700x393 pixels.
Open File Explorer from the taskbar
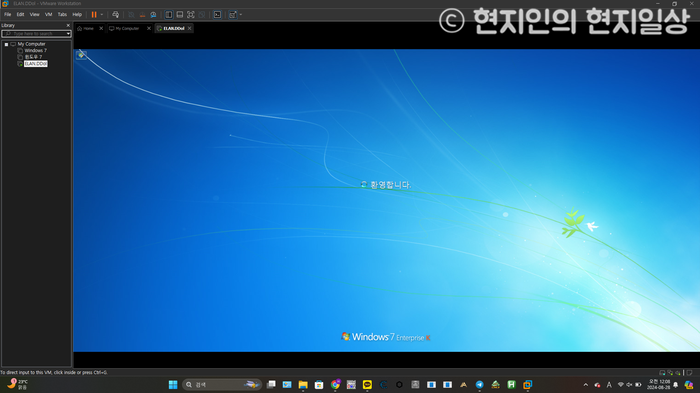coord(303,385)
